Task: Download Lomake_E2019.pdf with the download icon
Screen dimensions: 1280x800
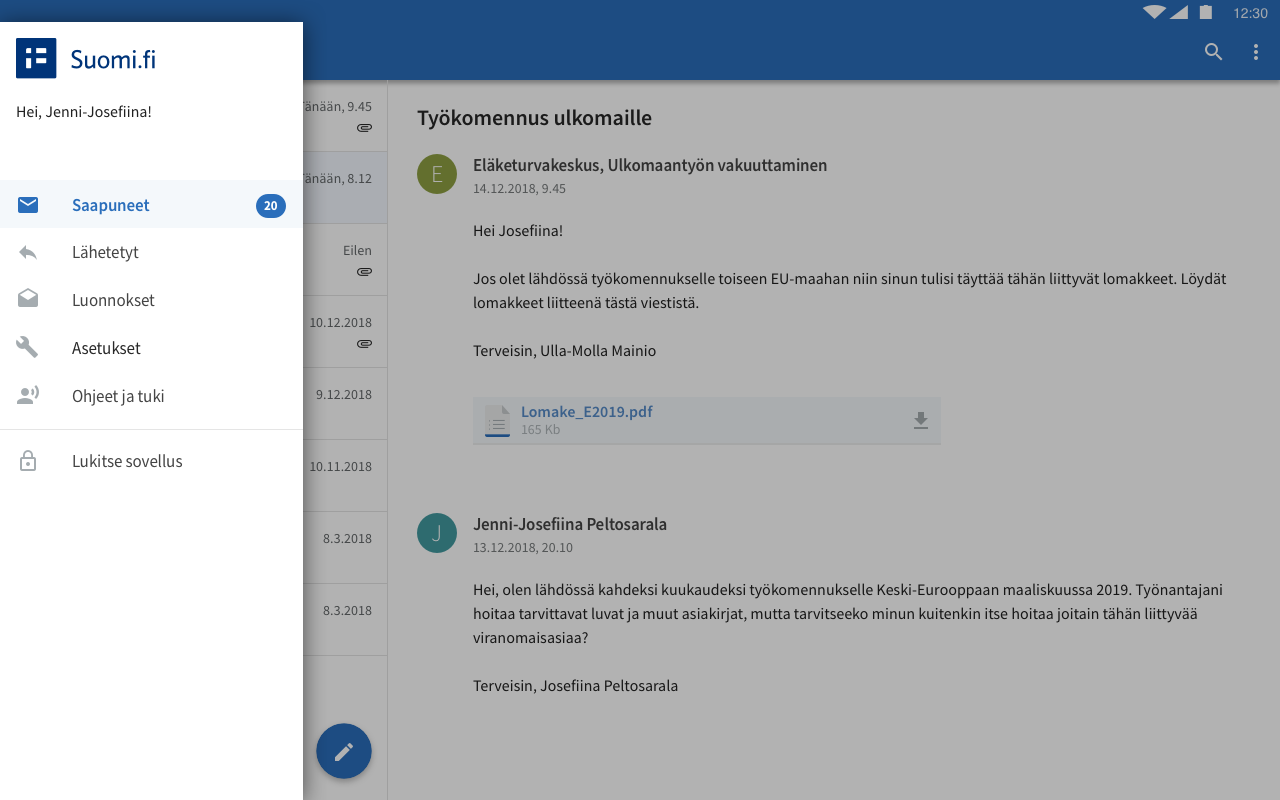Action: [921, 421]
